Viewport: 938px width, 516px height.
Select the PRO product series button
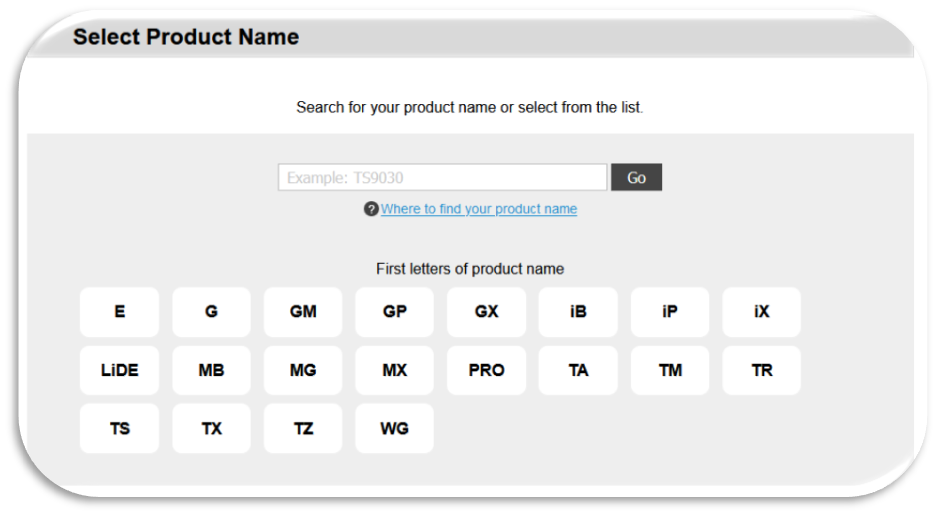(x=486, y=370)
